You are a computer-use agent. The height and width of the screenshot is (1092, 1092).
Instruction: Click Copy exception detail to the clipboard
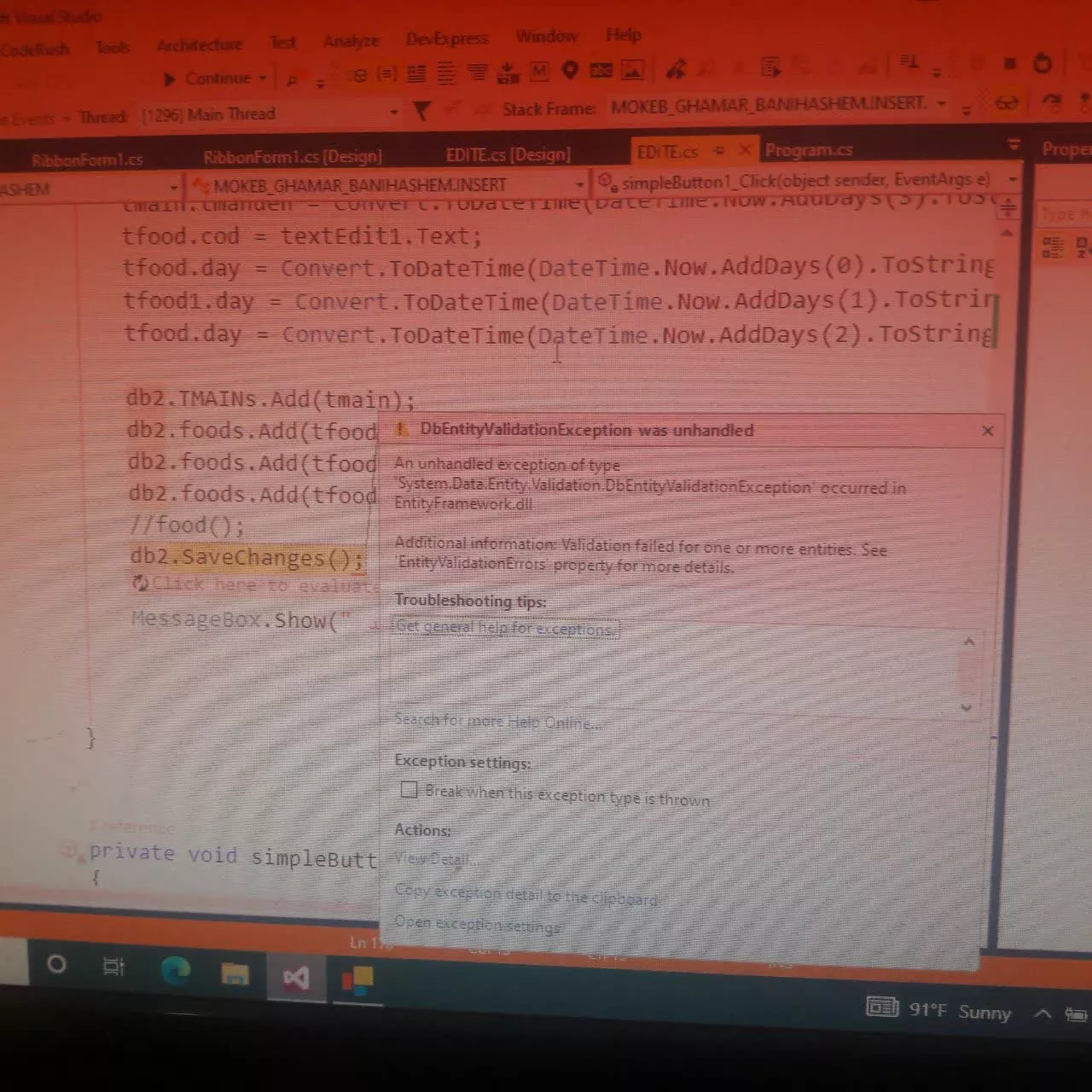(x=526, y=895)
